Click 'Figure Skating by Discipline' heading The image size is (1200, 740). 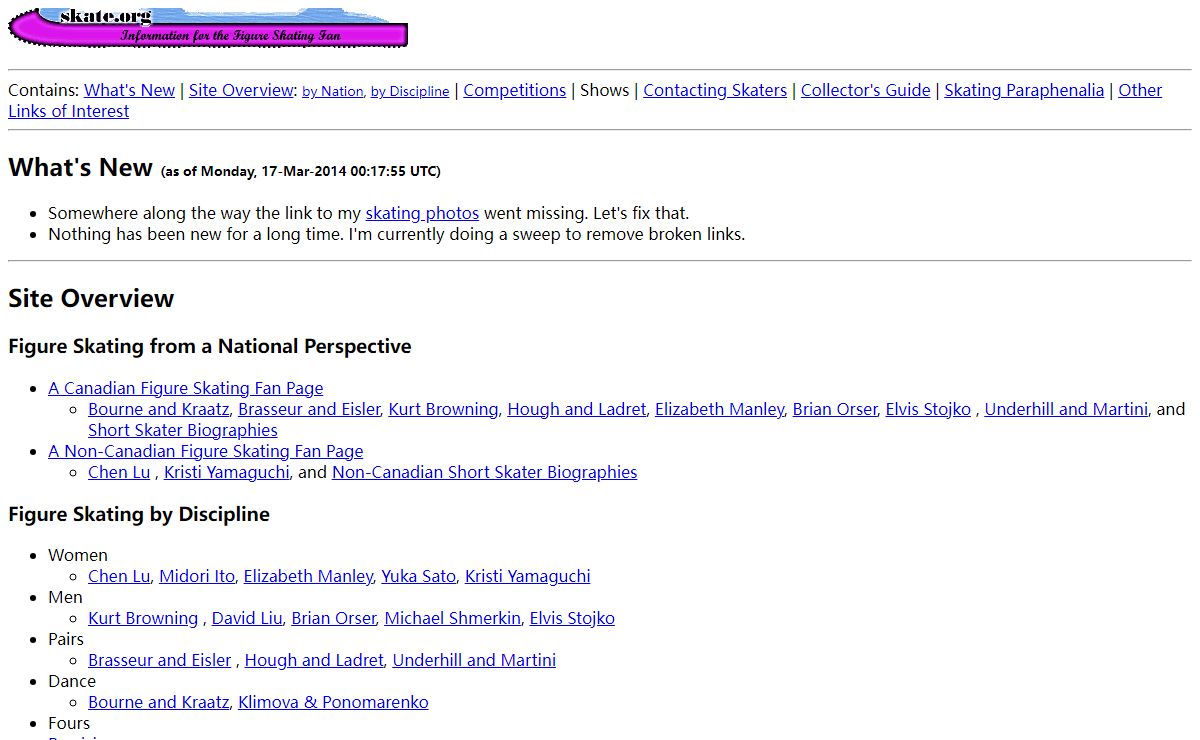click(139, 514)
